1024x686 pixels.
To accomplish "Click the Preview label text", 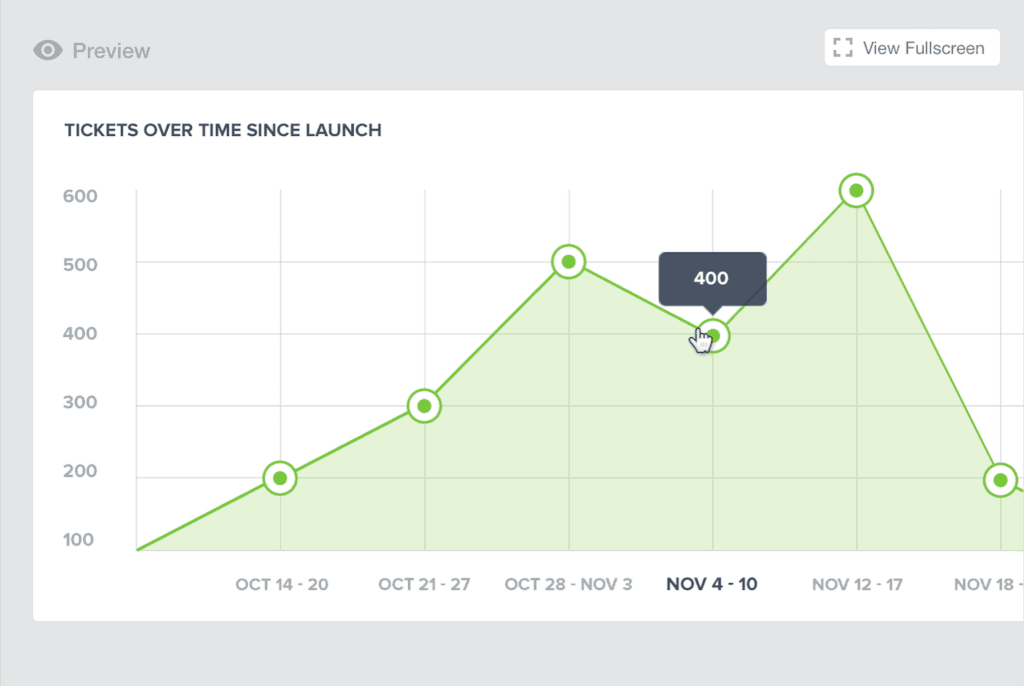I will [x=111, y=50].
